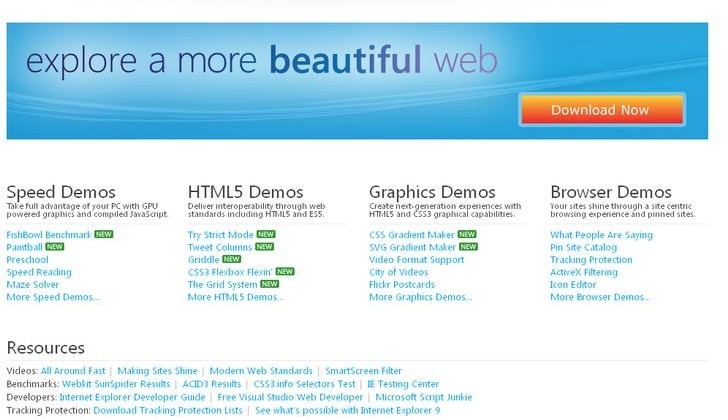This screenshot has width=728, height=420.
Task: Open See what's possible with Internet Explorer 9
Action: tap(347, 410)
